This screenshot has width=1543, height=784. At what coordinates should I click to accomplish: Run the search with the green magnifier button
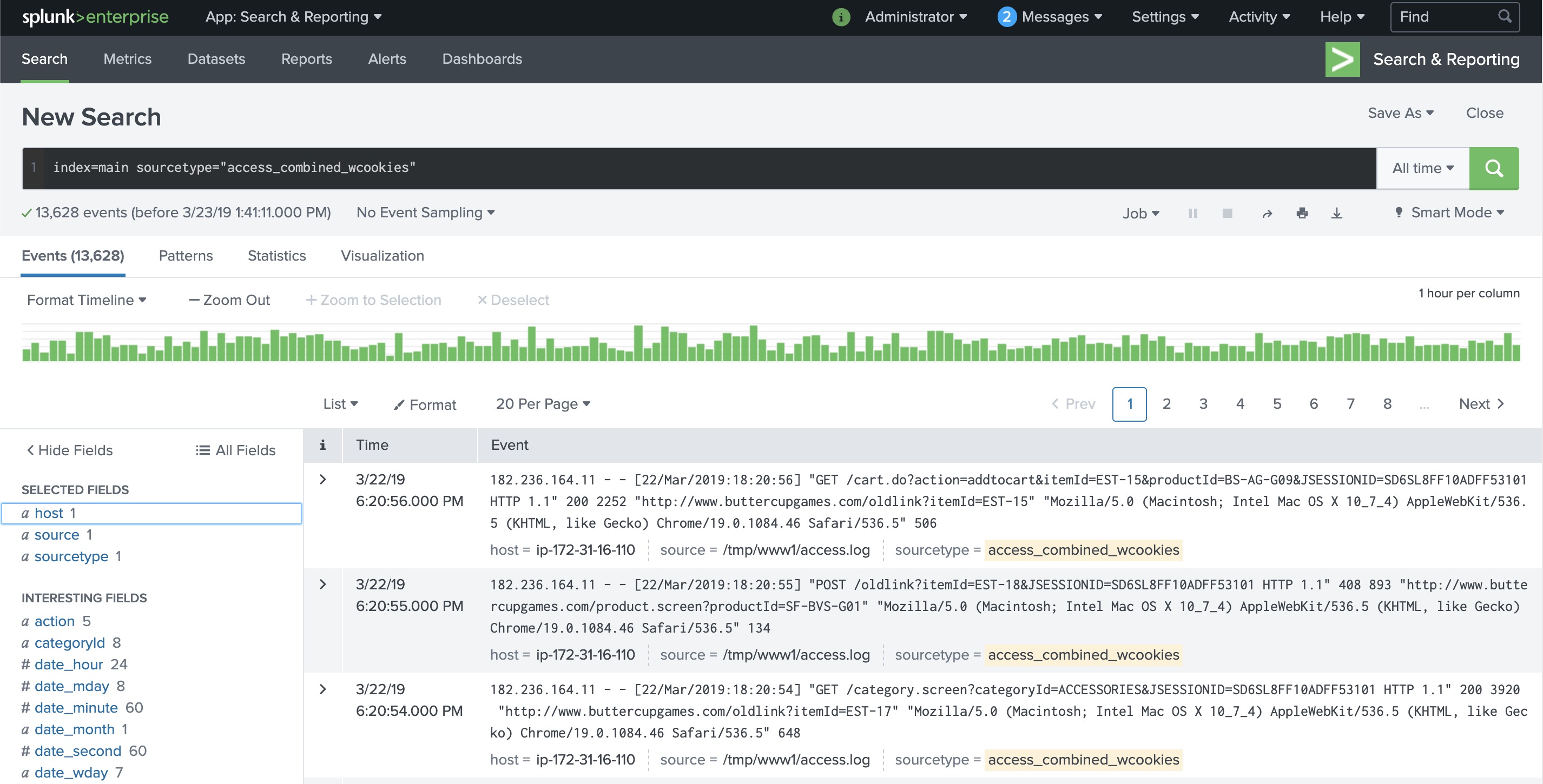1494,168
